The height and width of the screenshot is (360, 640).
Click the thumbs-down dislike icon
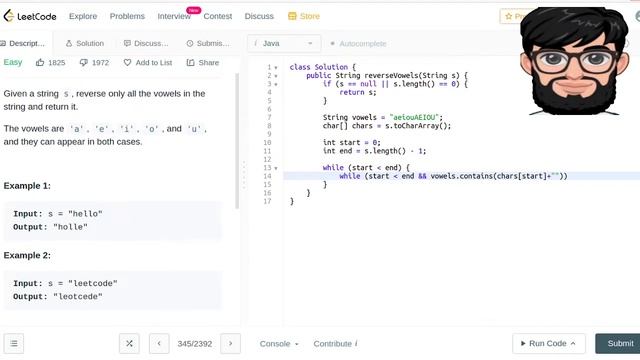(84, 62)
